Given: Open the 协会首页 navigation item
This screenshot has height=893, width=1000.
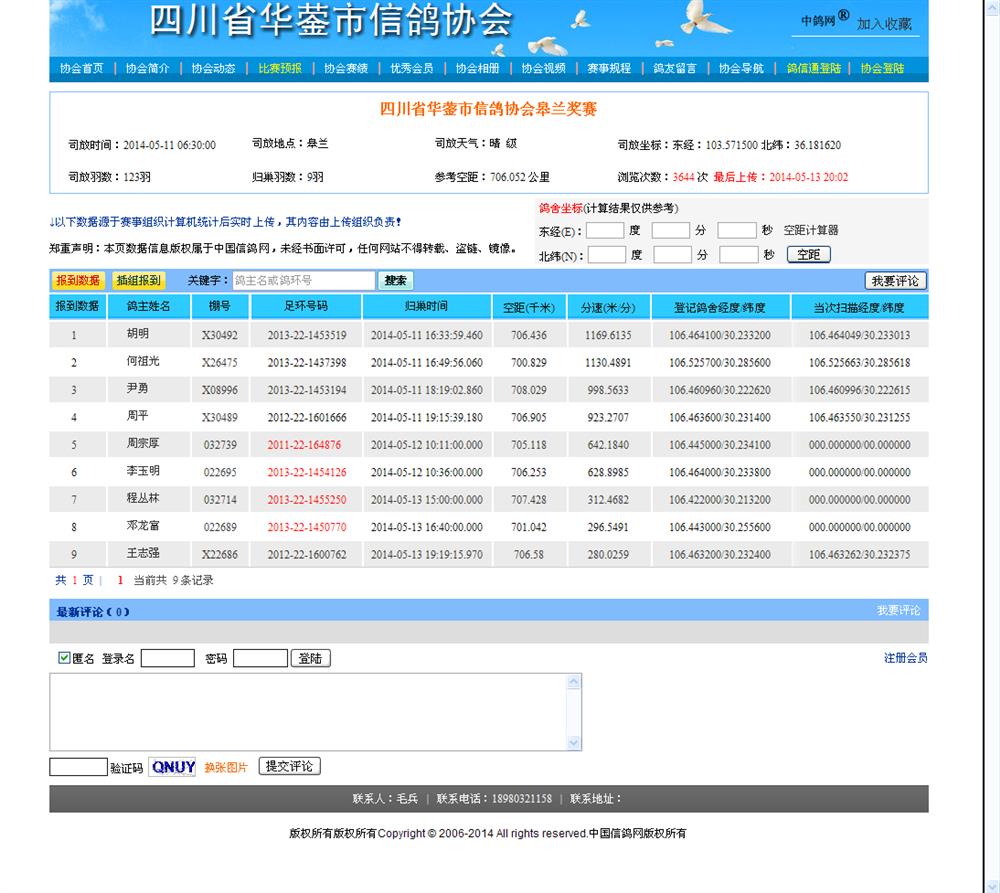Looking at the screenshot, I should [82, 68].
